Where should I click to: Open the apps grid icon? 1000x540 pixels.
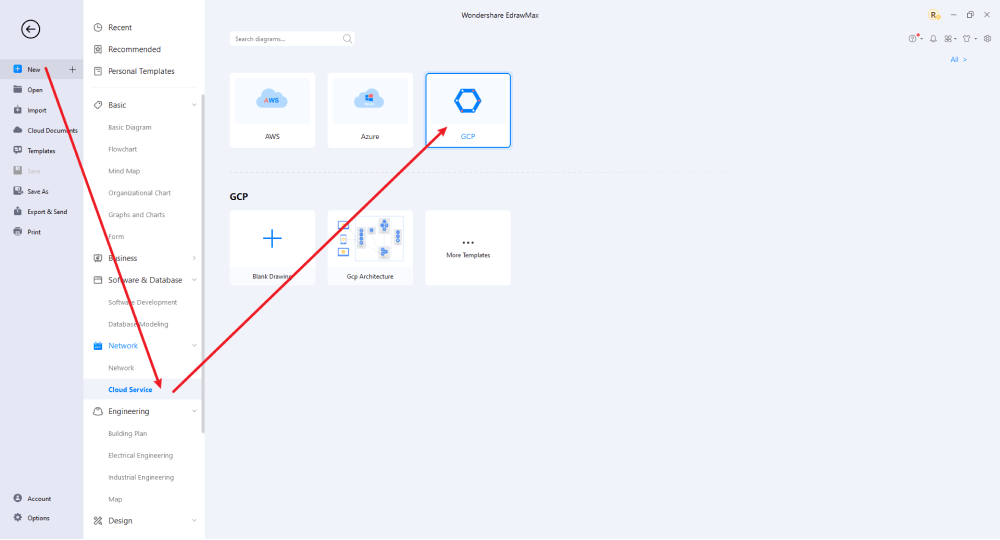point(948,39)
